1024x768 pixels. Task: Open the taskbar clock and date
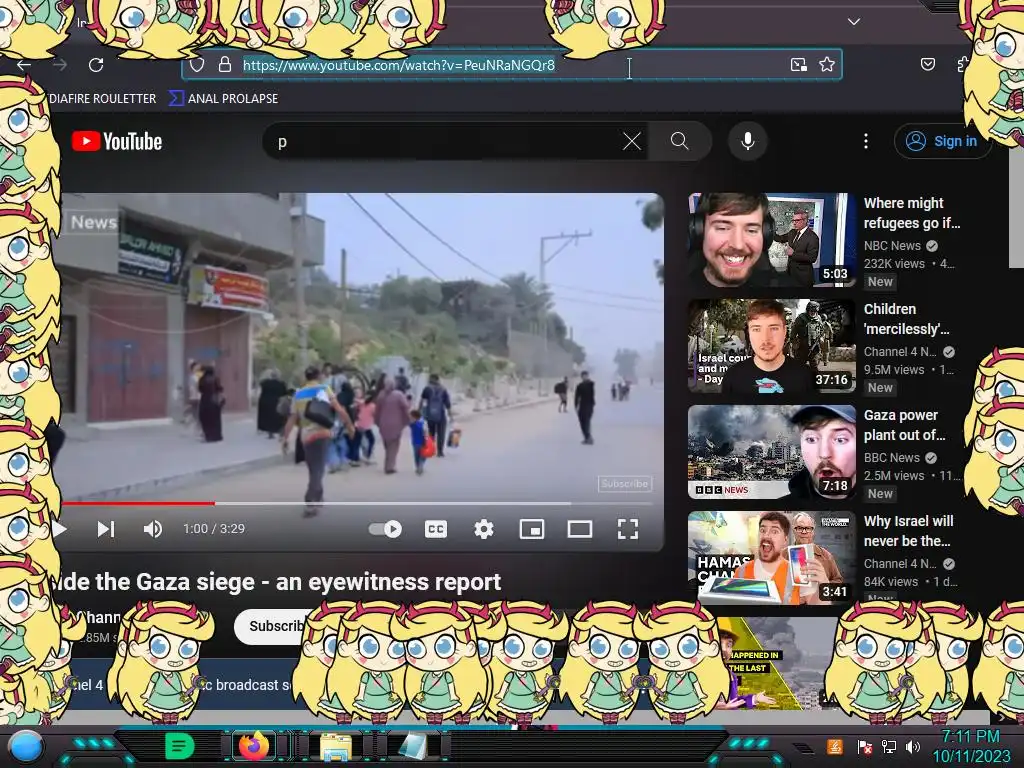tap(971, 746)
